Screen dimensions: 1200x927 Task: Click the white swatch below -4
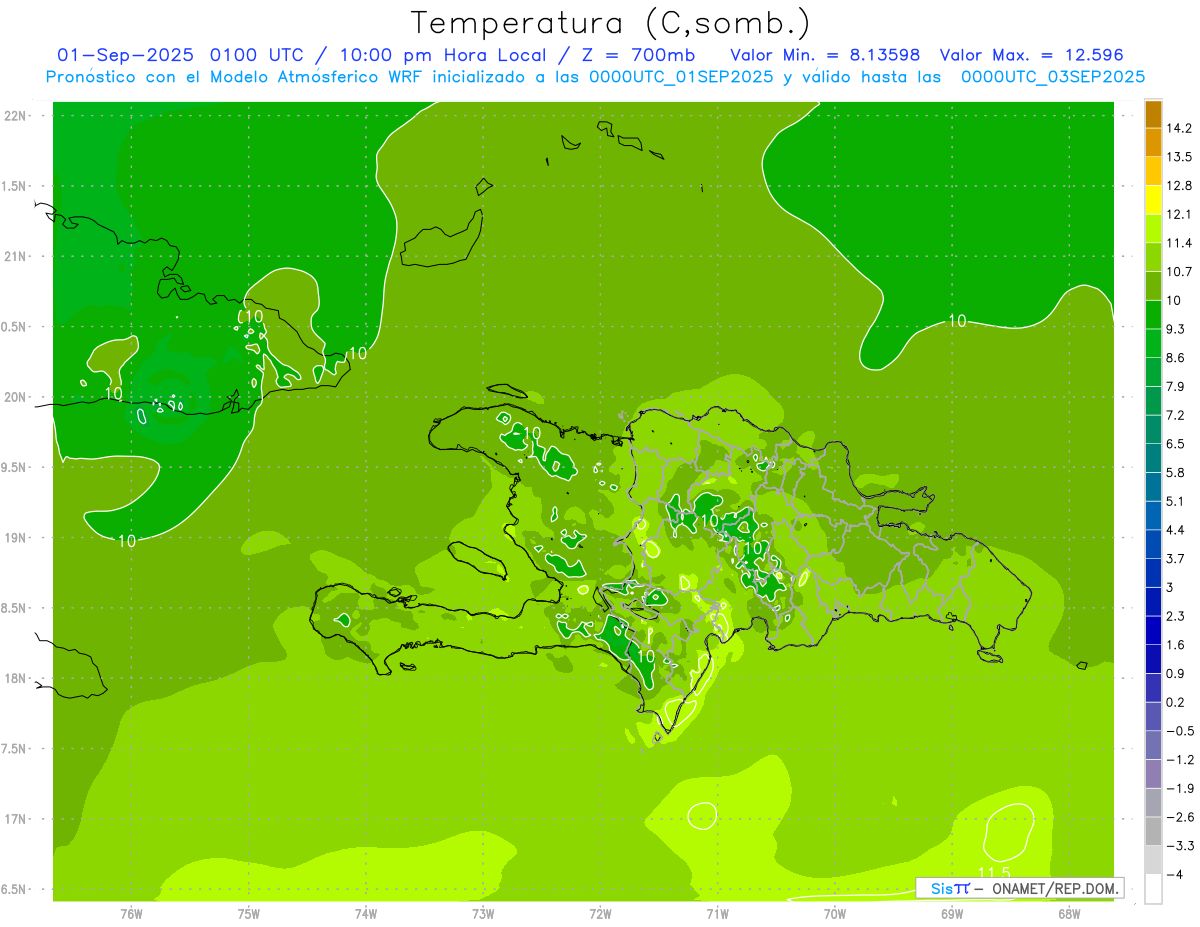(x=1153, y=888)
